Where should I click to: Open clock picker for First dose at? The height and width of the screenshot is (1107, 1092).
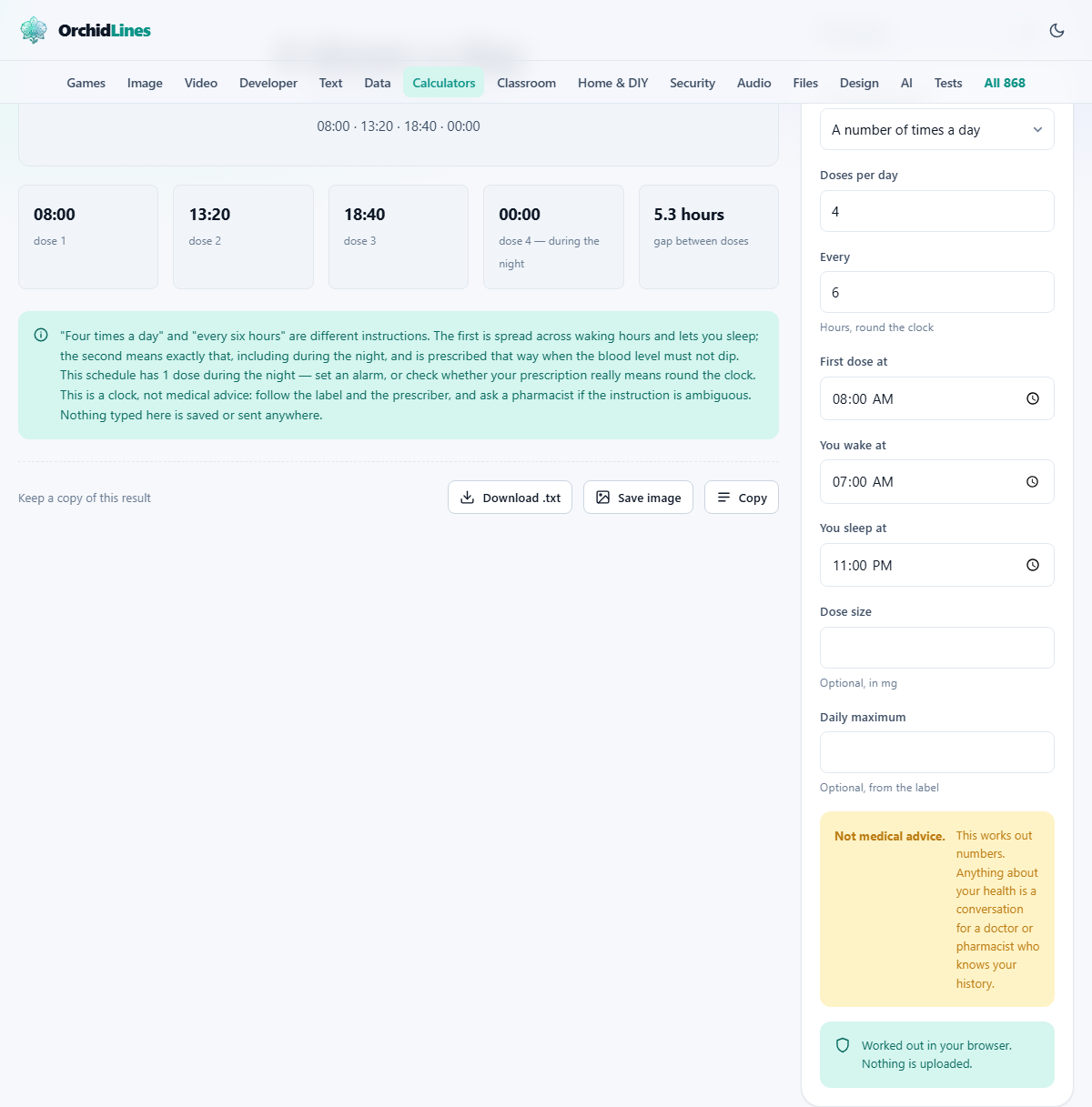(1033, 398)
